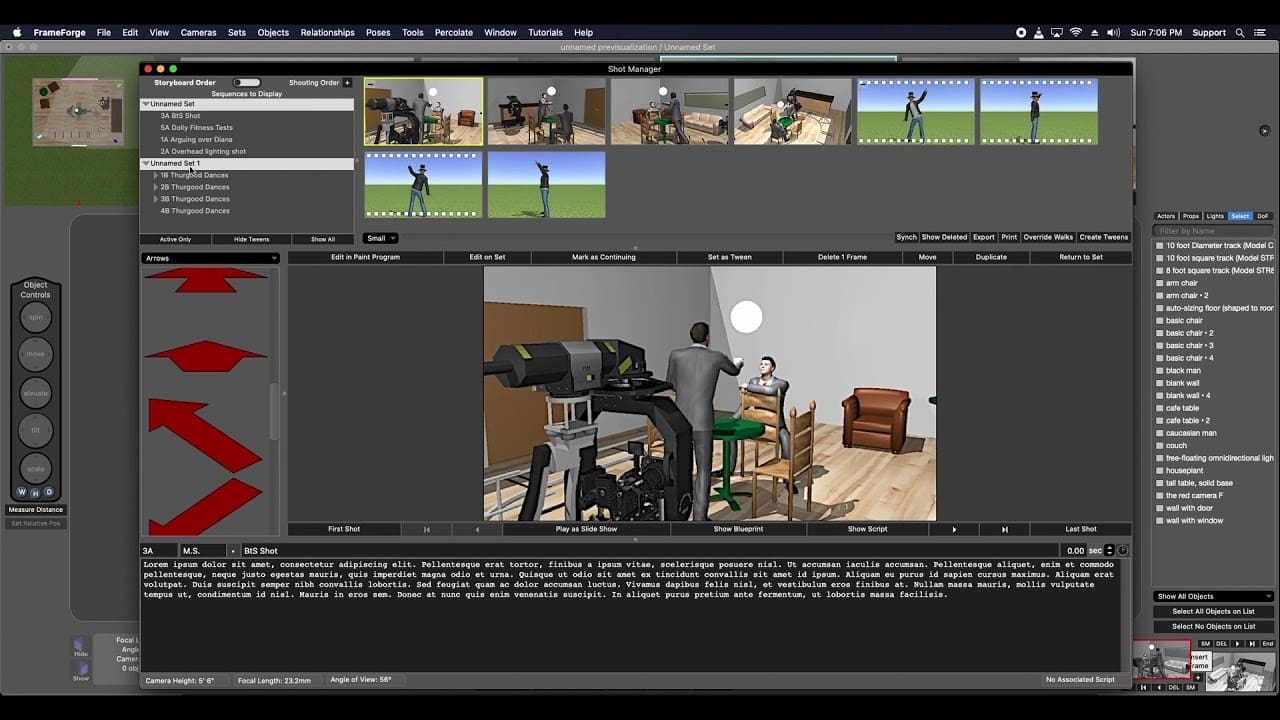Screen dimensions: 1280x720
Task: Switch to the Lights tab
Action: pyautogui.click(x=1215, y=216)
